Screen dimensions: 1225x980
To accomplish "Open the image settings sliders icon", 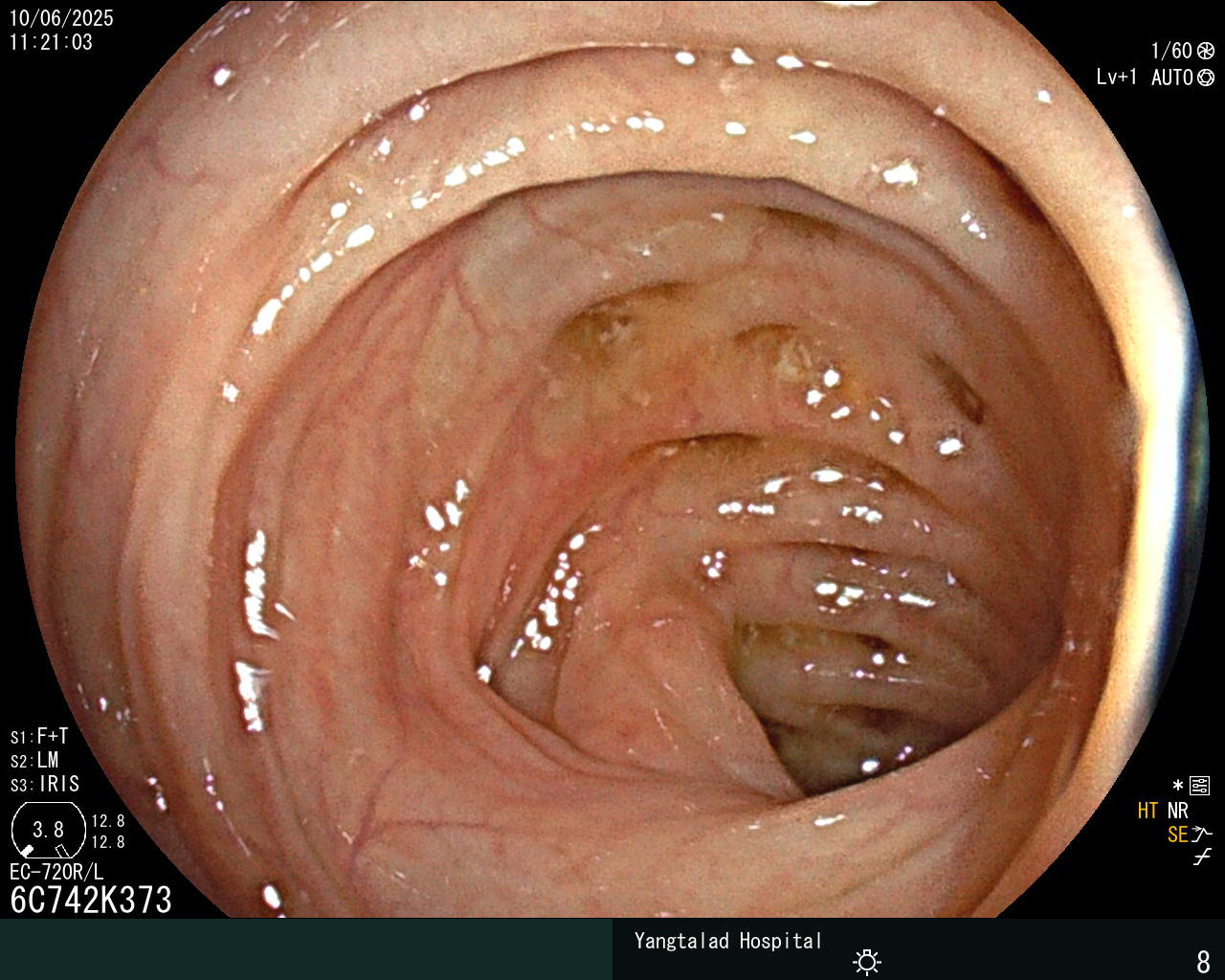I will point(1199,787).
